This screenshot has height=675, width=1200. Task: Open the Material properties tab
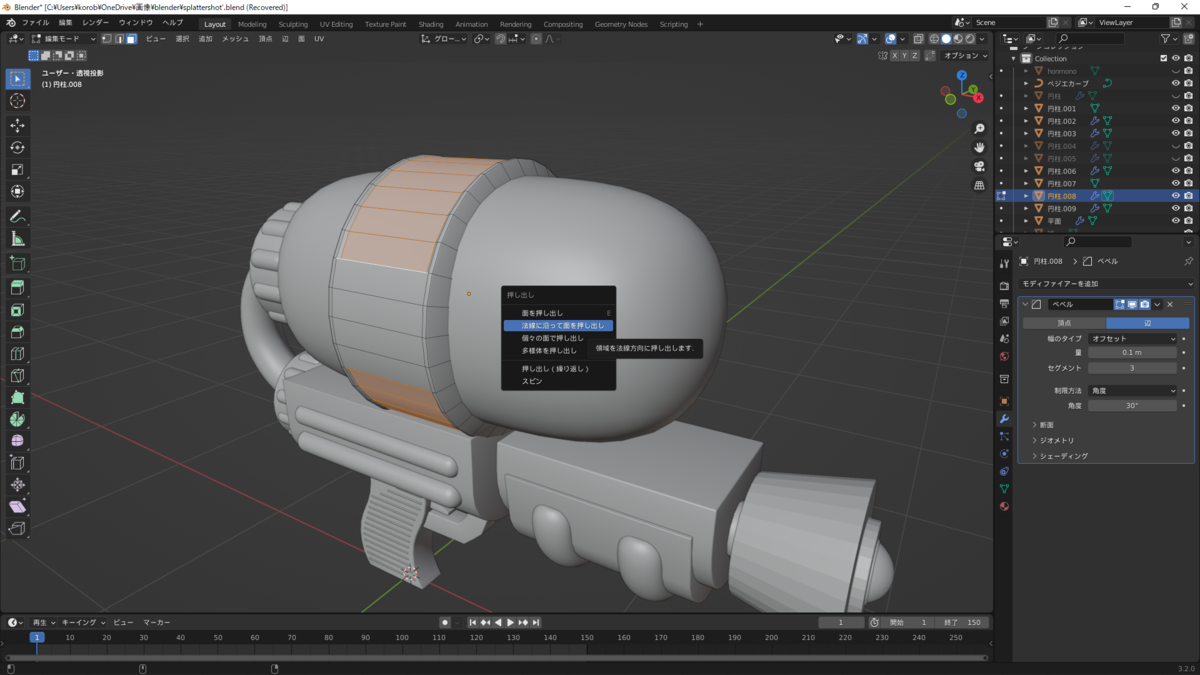[x=1004, y=506]
